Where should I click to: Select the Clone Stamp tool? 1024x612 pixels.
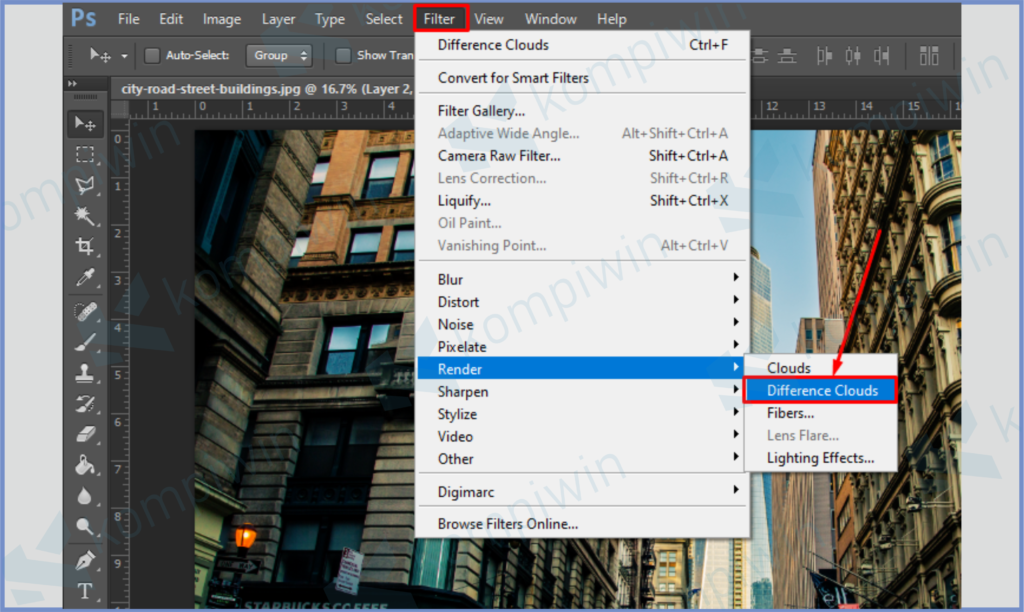(x=85, y=373)
